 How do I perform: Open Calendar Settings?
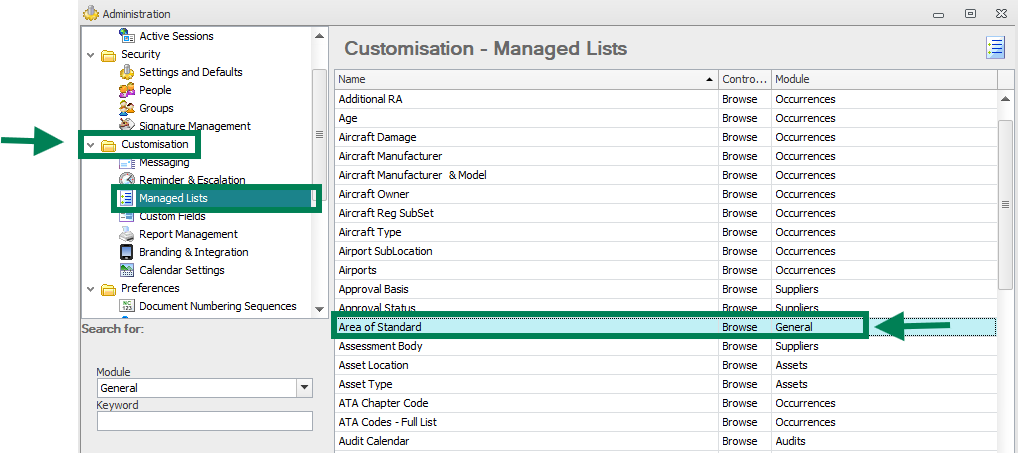[182, 270]
